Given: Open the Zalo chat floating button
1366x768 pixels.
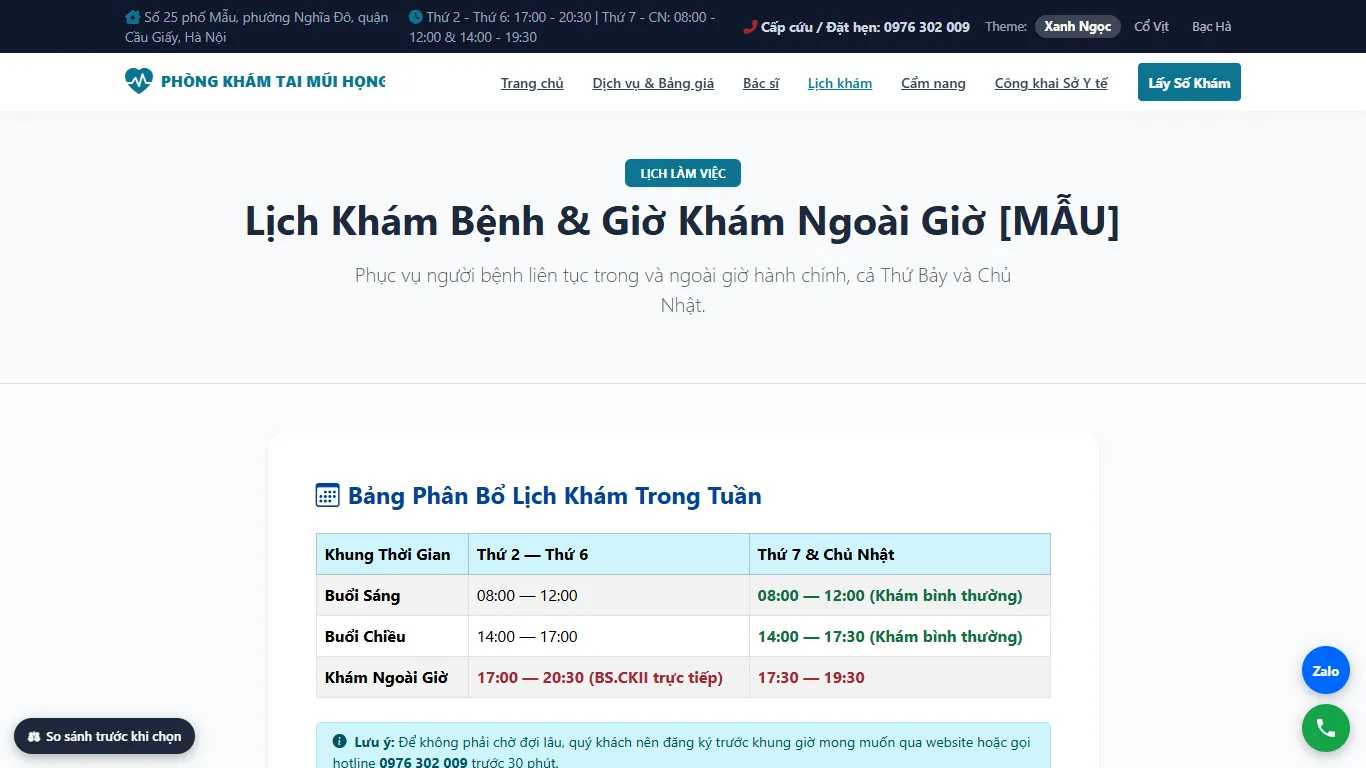Looking at the screenshot, I should pos(1326,670).
